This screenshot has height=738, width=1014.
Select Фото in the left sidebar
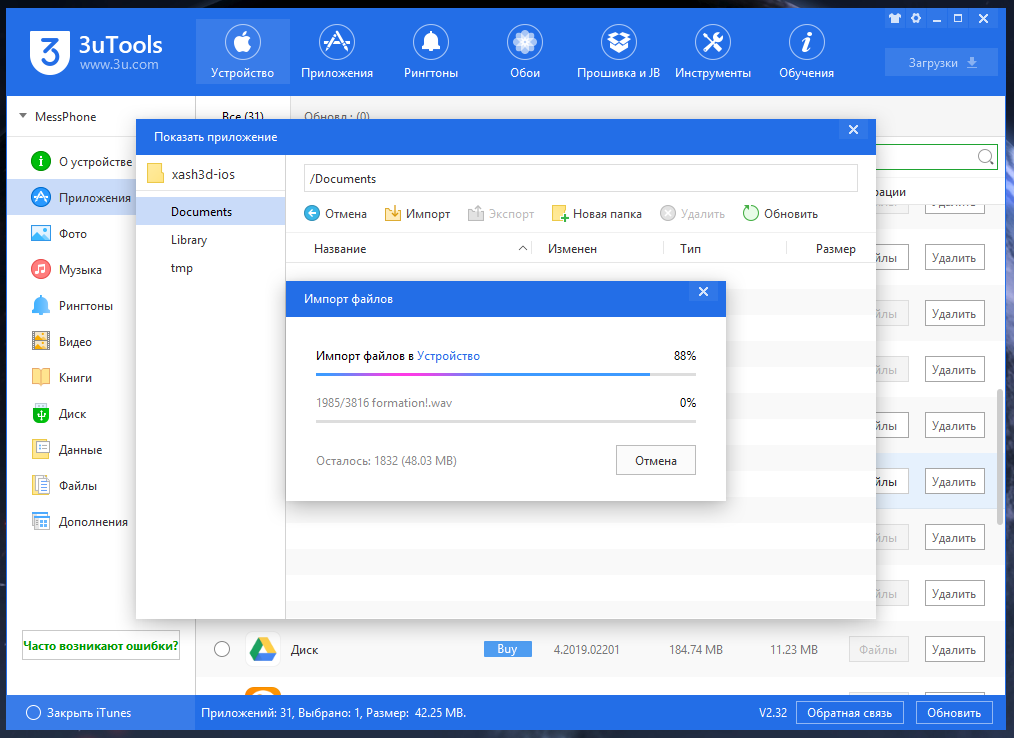click(x=72, y=234)
